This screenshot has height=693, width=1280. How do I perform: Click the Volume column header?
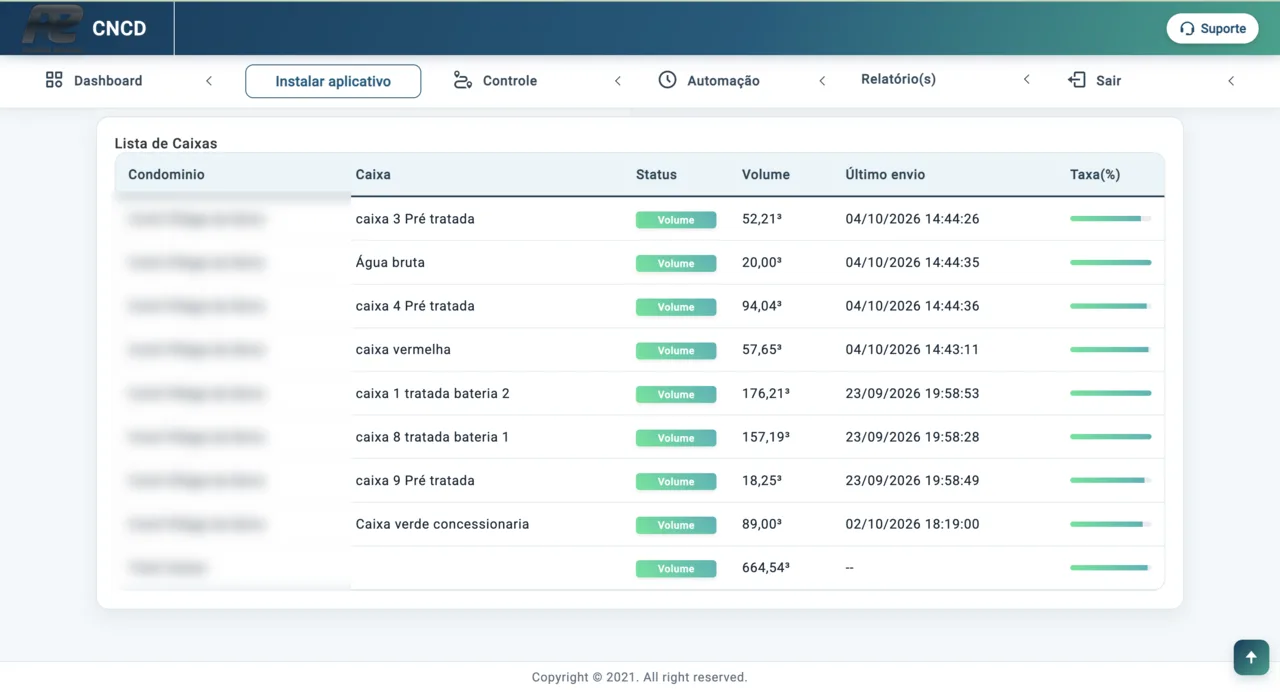click(766, 174)
